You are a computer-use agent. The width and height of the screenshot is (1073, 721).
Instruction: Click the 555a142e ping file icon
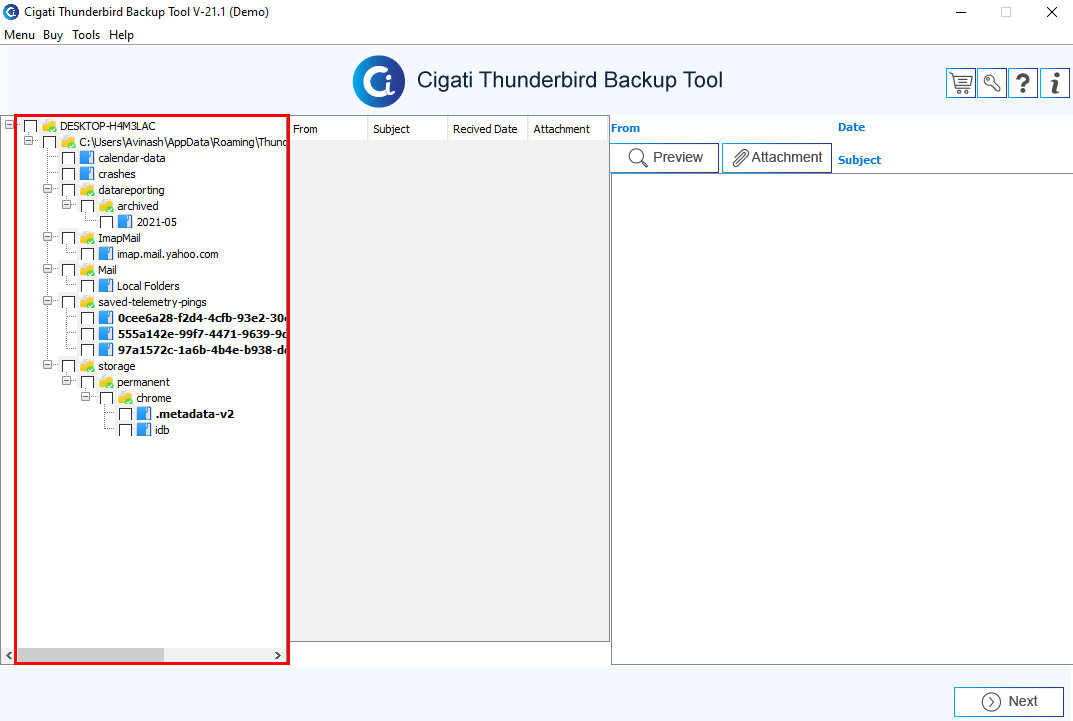pyautogui.click(x=106, y=334)
